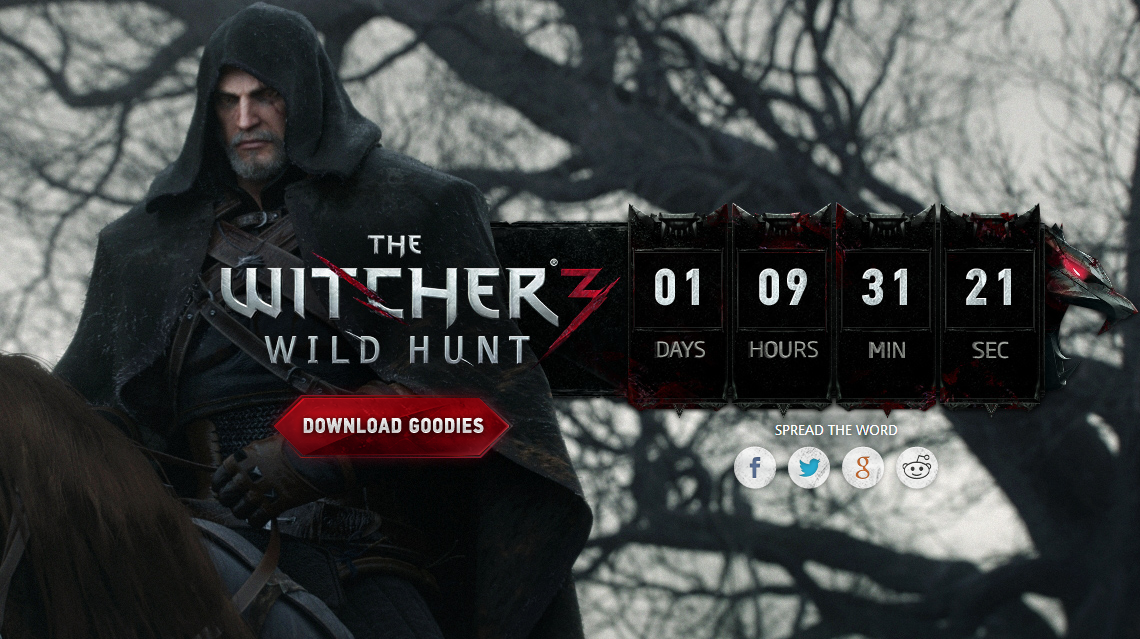Image resolution: width=1140 pixels, height=639 pixels.
Task: Click the MIN label under the counter
Action: click(x=887, y=350)
